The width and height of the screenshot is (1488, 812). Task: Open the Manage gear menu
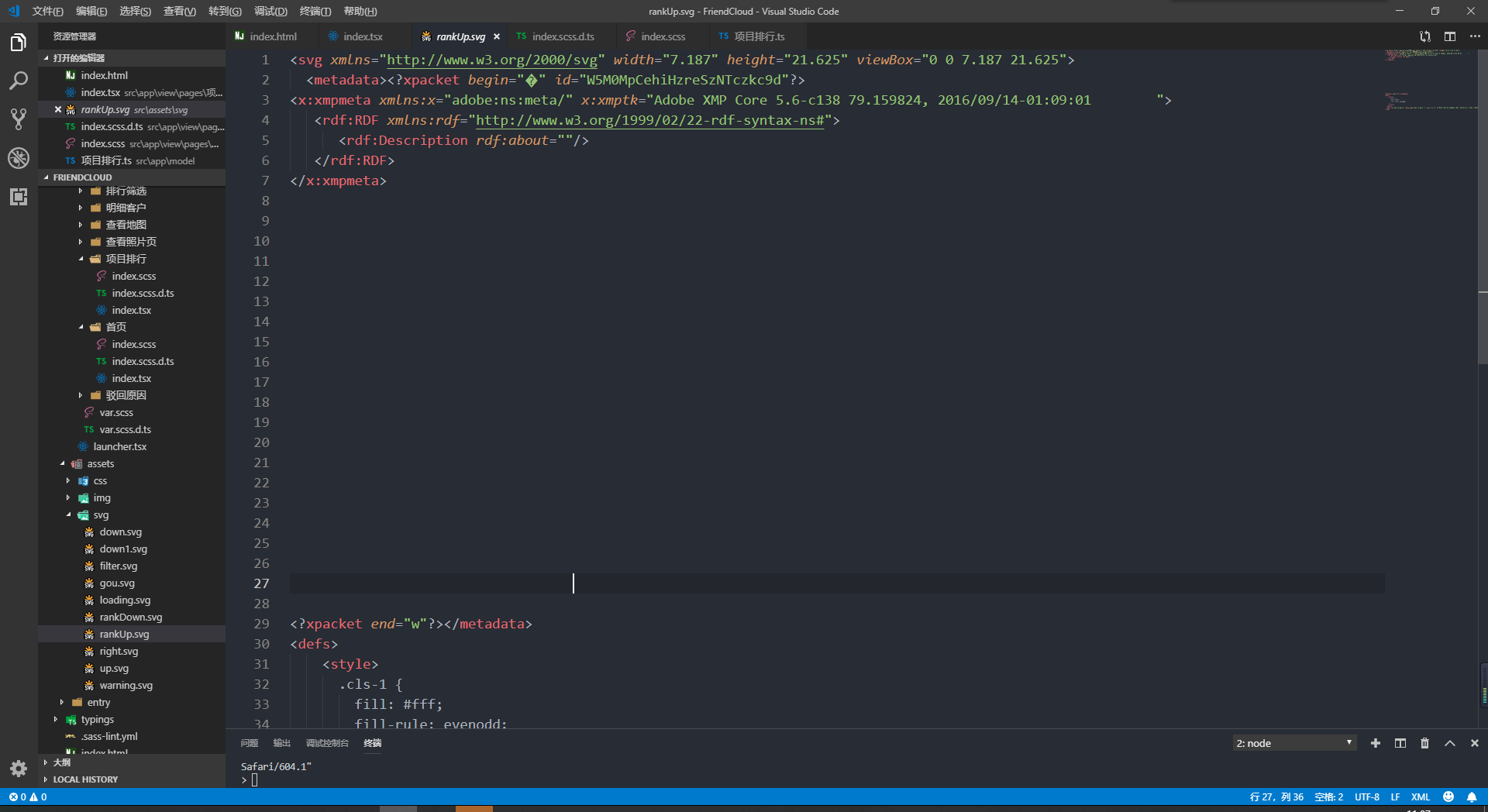tap(19, 768)
